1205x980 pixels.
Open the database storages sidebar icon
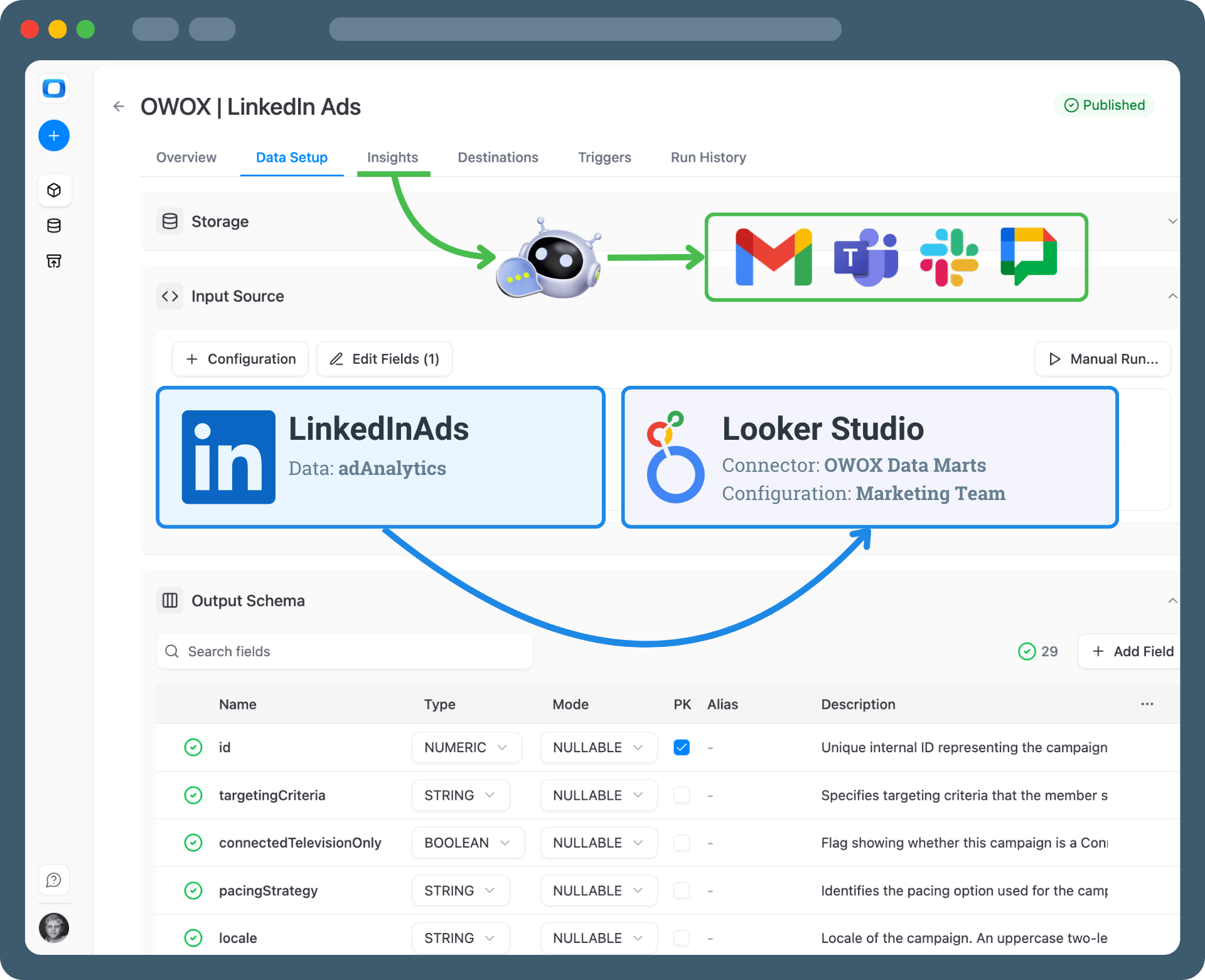click(x=54, y=226)
